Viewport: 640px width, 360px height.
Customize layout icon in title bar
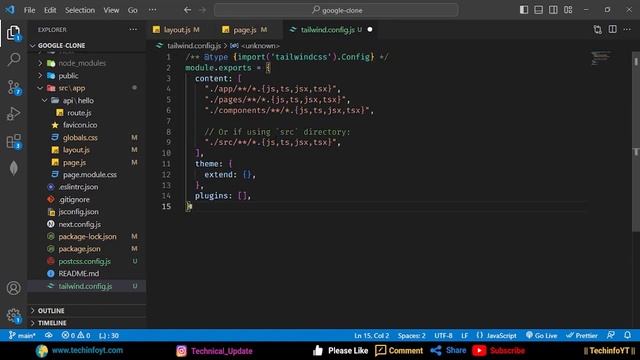point(568,10)
